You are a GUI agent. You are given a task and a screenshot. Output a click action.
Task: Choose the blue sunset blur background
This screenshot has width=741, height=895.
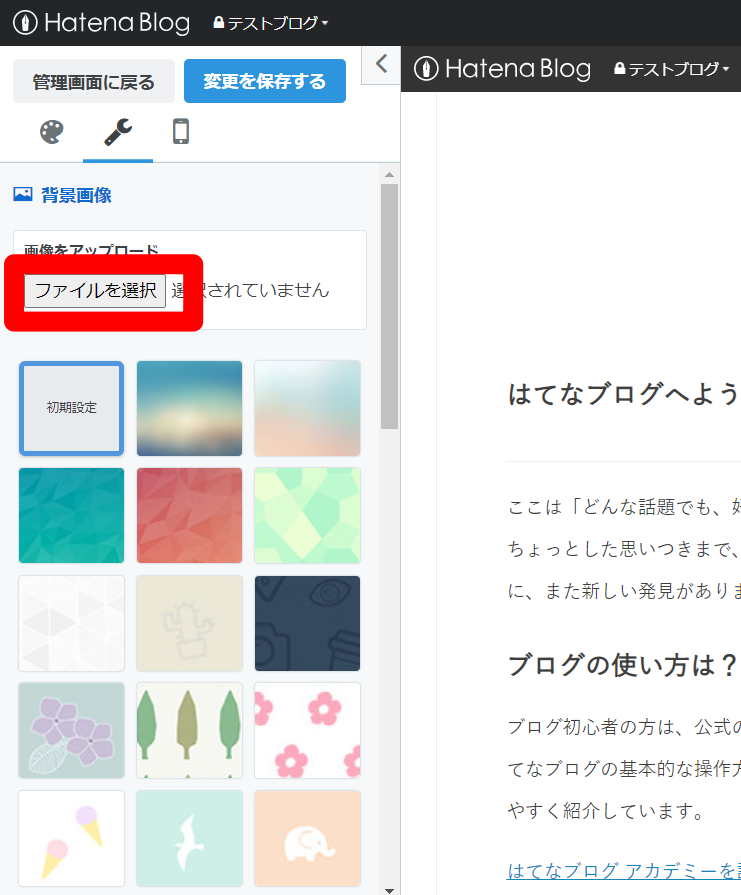[190, 408]
